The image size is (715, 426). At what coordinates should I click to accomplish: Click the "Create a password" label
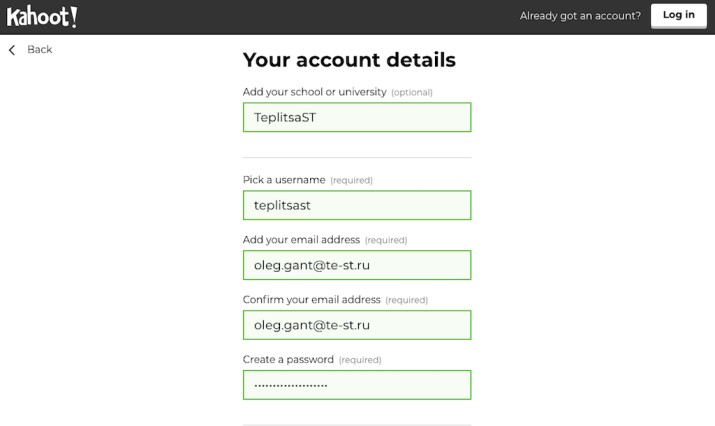[288, 360]
